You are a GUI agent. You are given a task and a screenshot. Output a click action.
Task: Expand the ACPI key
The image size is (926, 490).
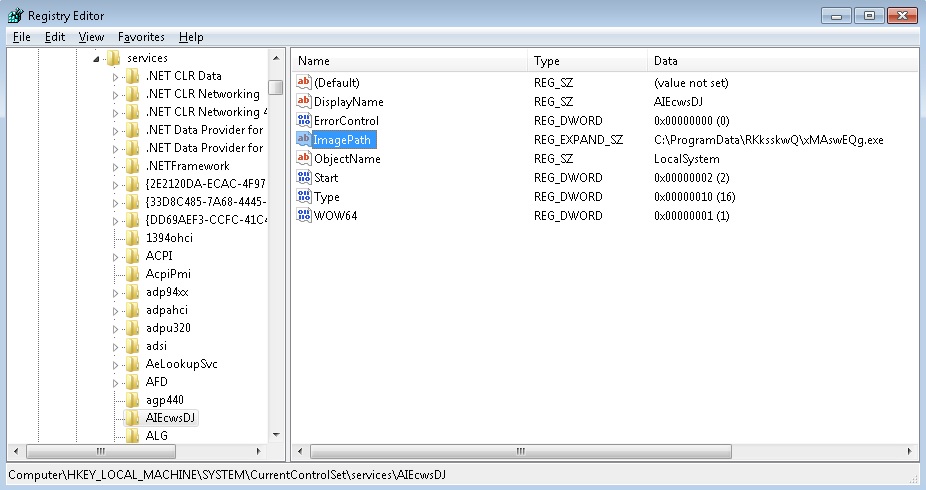[115, 257]
